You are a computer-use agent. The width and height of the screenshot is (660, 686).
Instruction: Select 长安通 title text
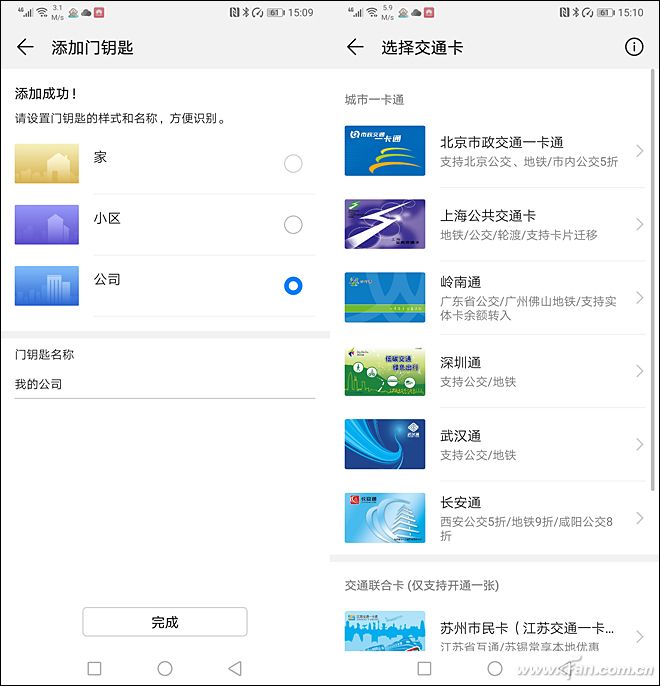(x=461, y=502)
